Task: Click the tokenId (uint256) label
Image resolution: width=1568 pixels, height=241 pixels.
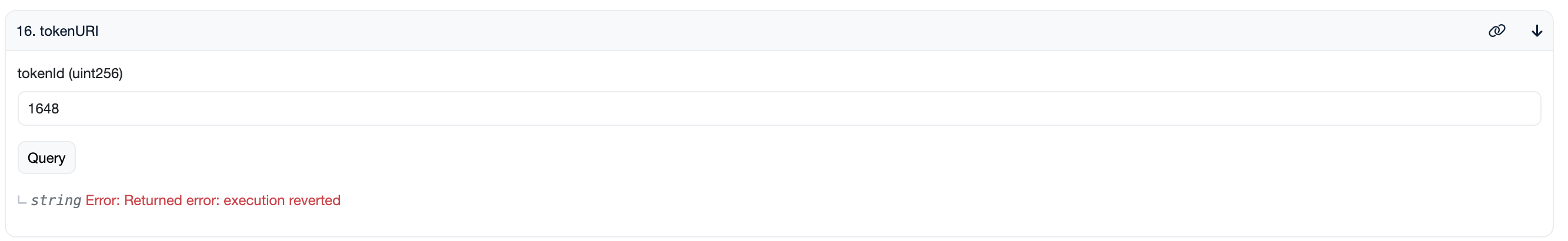Action: [x=70, y=73]
